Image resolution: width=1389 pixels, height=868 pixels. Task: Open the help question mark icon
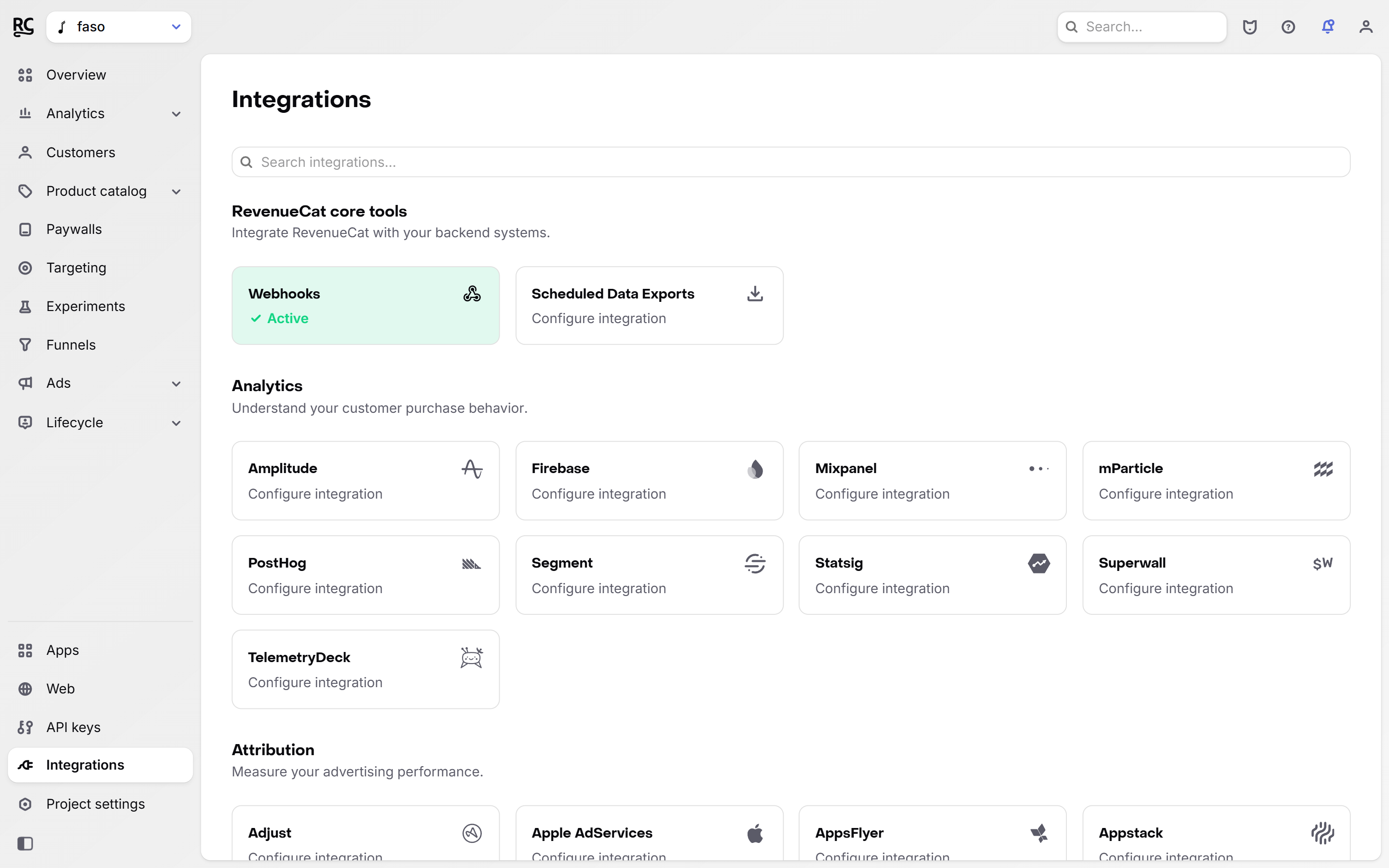(1289, 27)
